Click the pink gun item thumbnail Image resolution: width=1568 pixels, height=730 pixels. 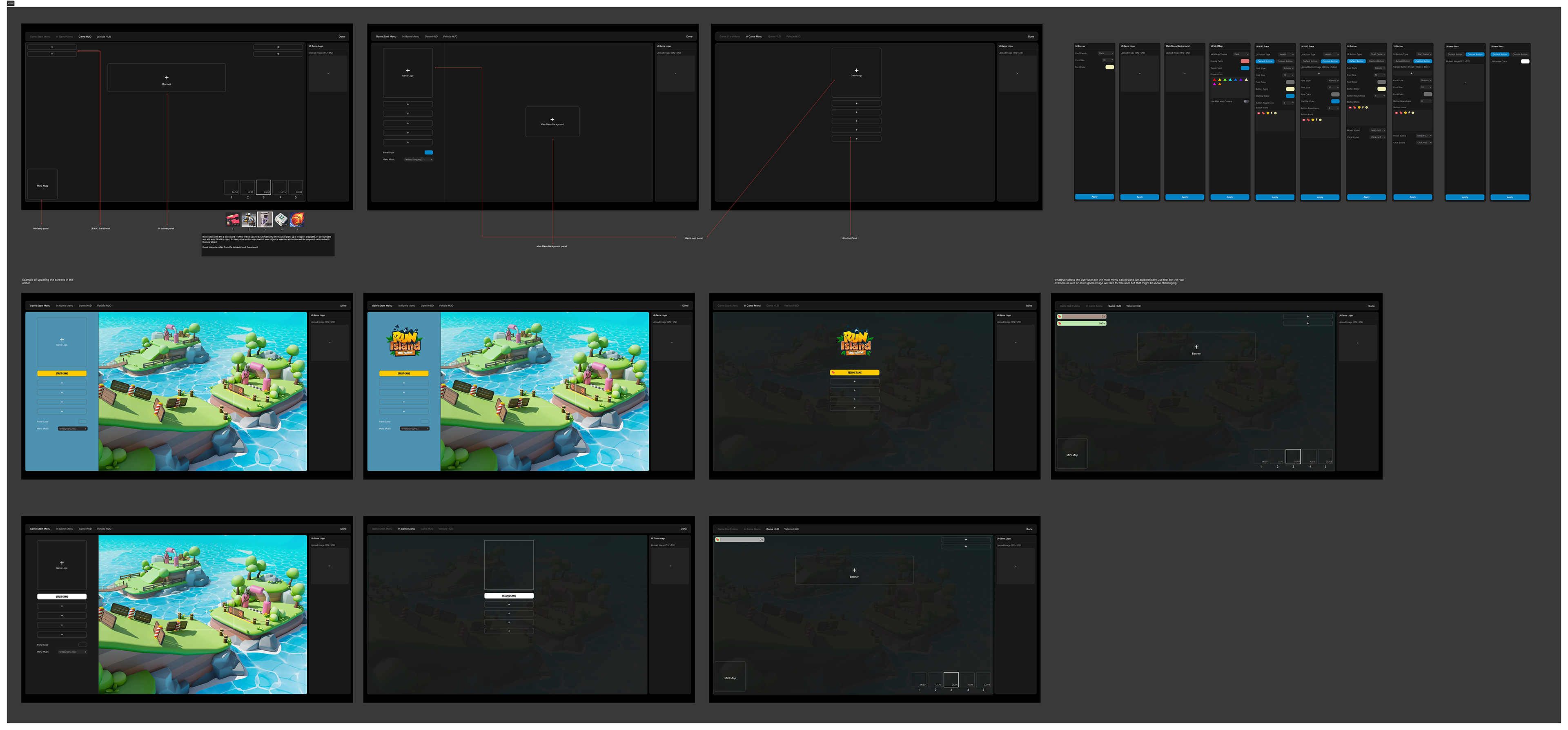[x=233, y=220]
